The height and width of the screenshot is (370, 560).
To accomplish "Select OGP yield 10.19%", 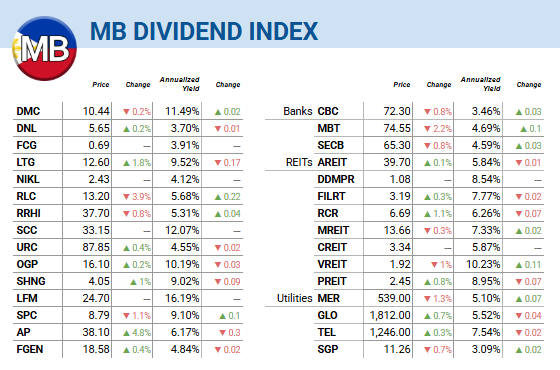I will pyautogui.click(x=182, y=265).
